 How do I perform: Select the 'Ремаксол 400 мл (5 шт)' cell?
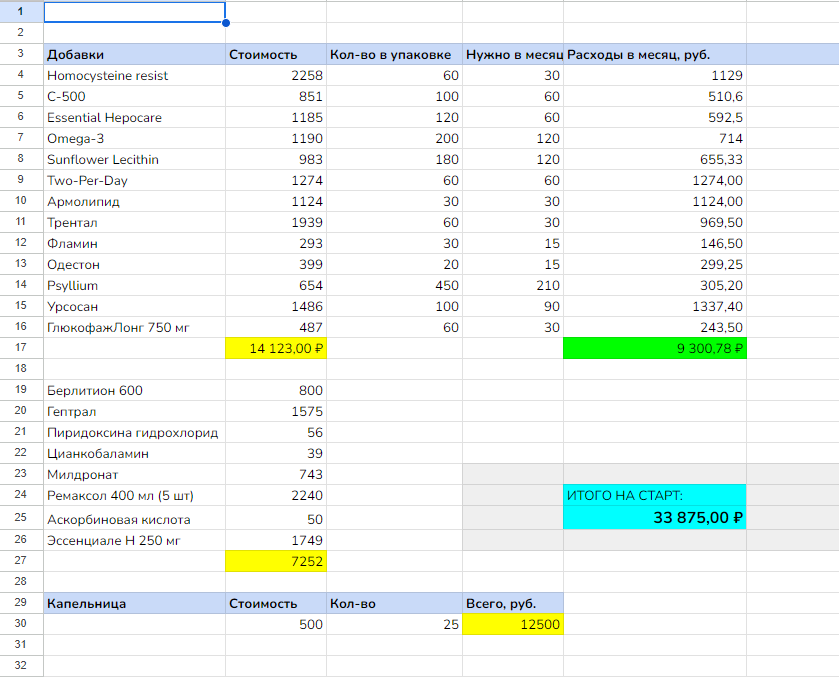(135, 495)
